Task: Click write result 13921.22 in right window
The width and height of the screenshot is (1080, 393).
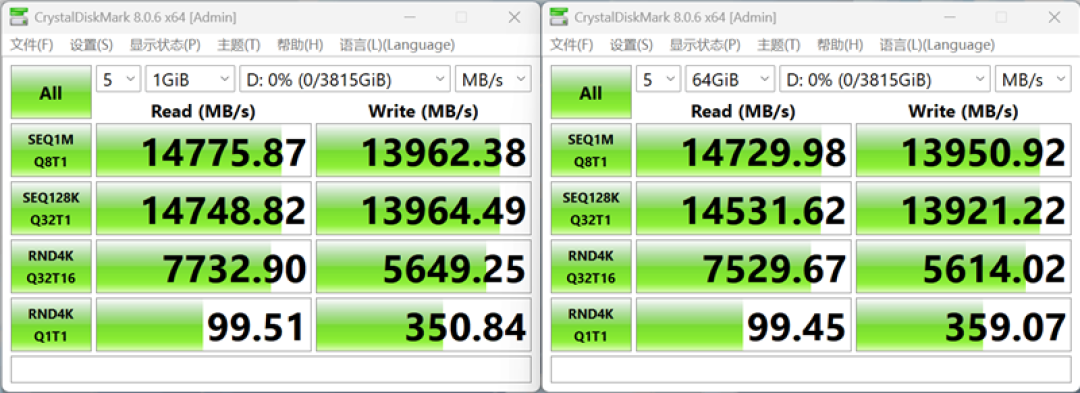Action: 964,208
